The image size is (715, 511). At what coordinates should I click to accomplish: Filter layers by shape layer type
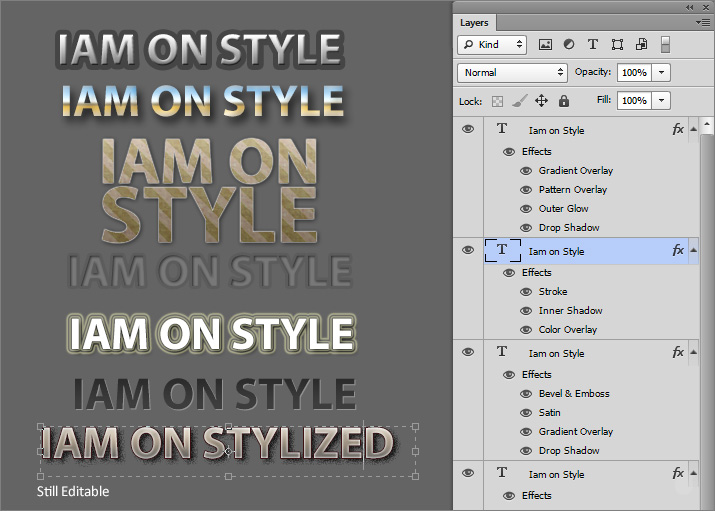(617, 45)
